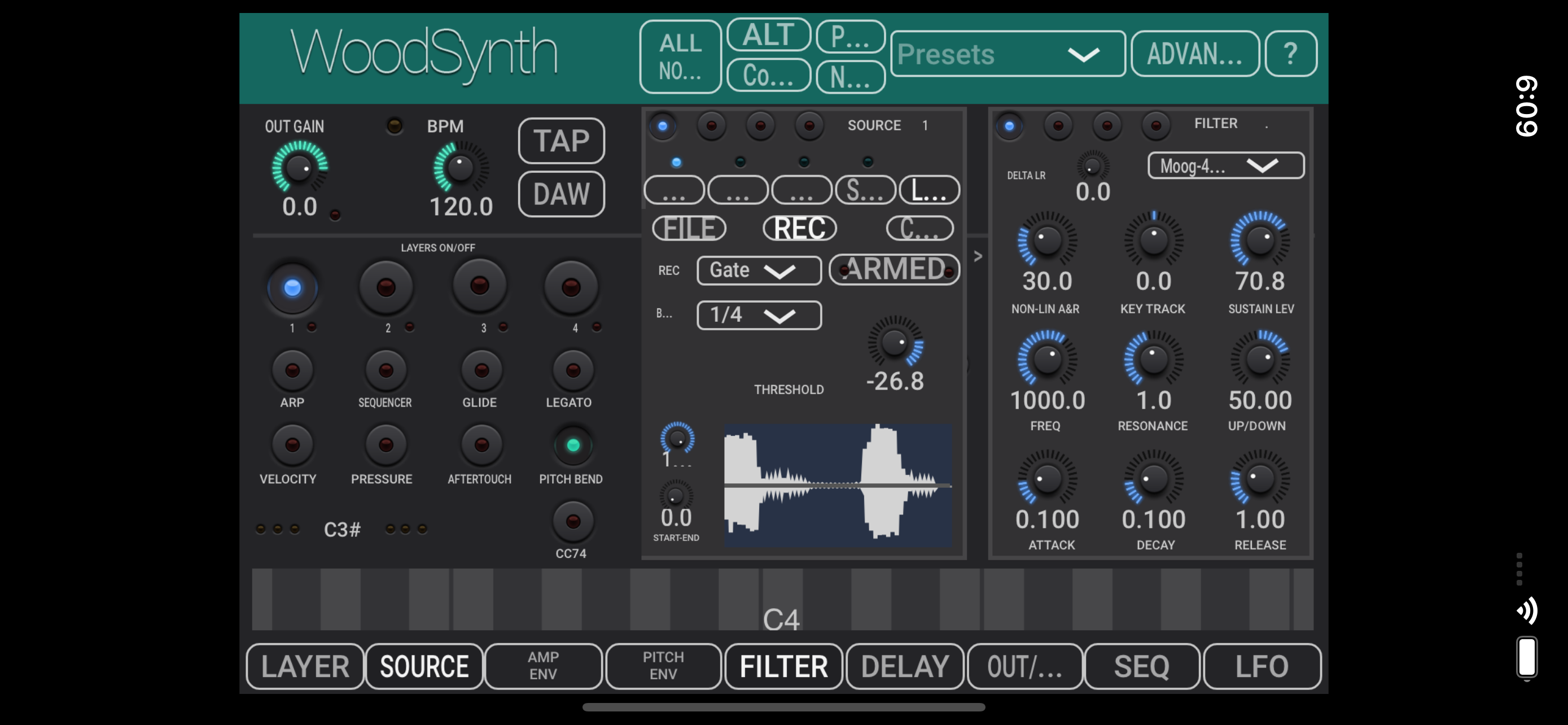
Task: Expand panel with the > arrow
Action: (x=978, y=256)
